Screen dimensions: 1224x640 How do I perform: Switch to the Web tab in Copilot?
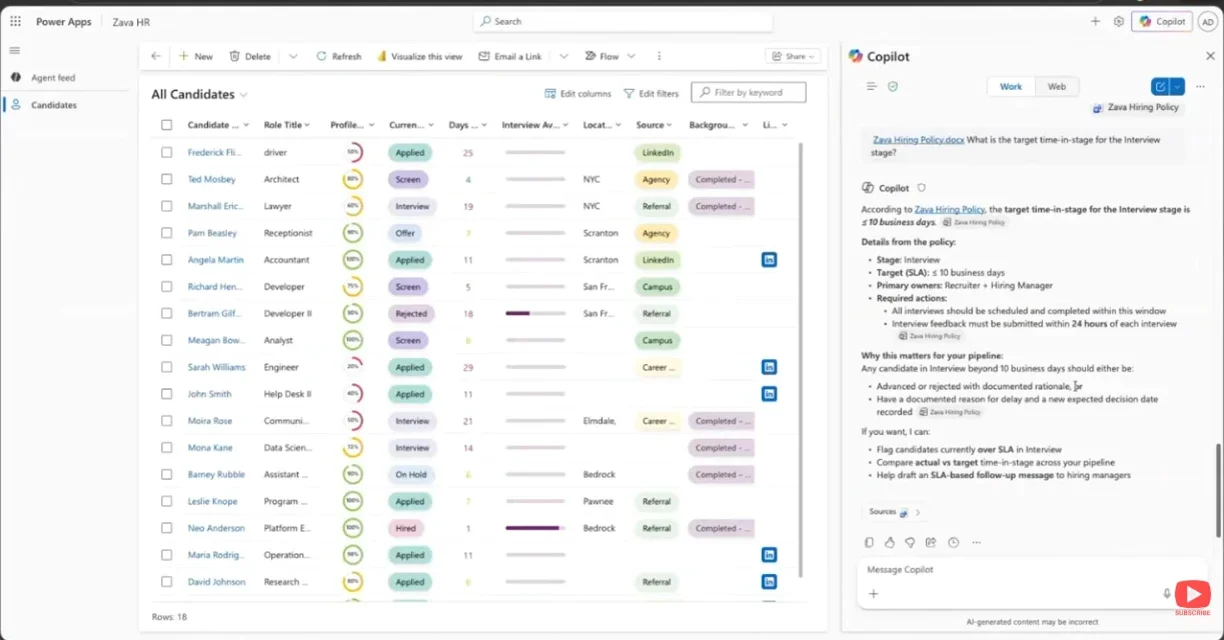(x=1057, y=87)
